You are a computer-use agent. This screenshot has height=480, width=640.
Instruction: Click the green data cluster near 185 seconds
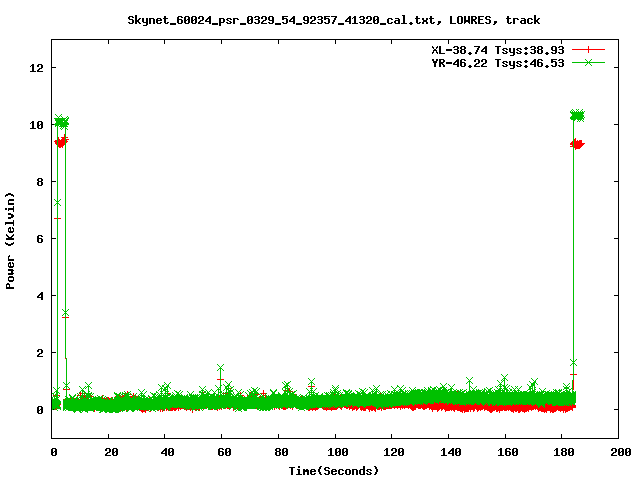click(x=578, y=116)
